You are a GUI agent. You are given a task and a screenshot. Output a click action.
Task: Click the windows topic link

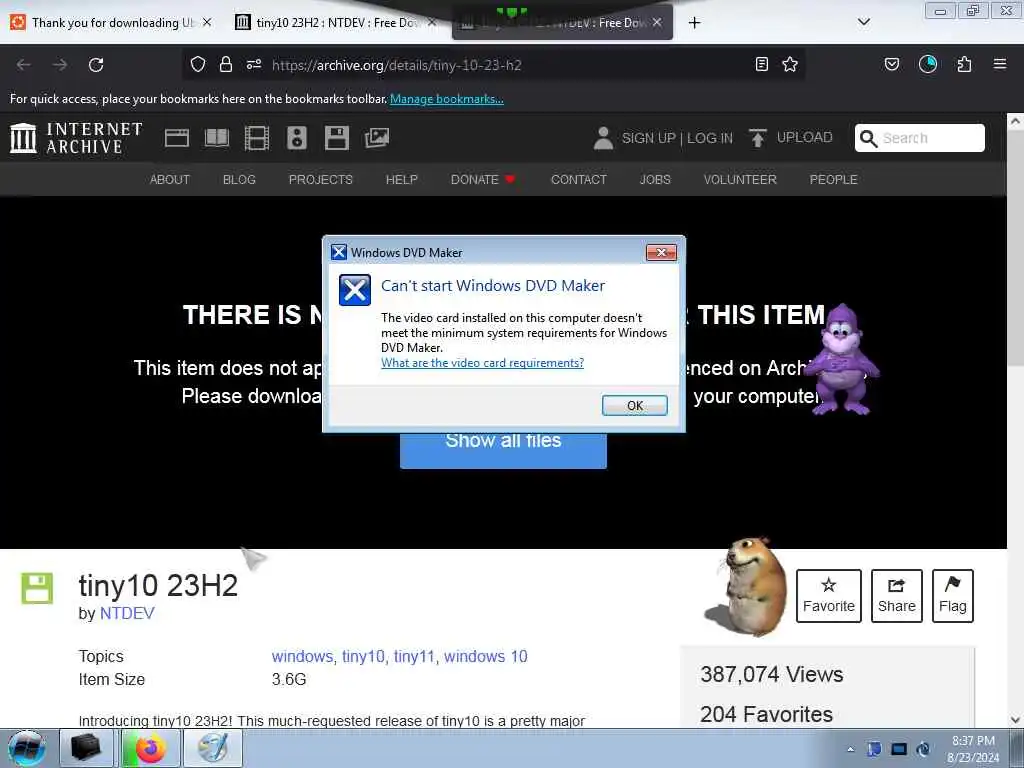coord(304,656)
